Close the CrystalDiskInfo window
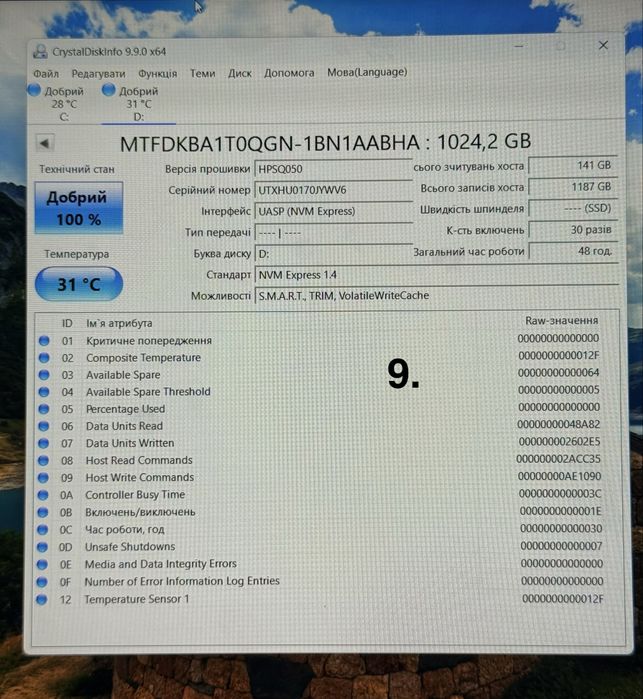The width and height of the screenshot is (643, 699). click(603, 45)
